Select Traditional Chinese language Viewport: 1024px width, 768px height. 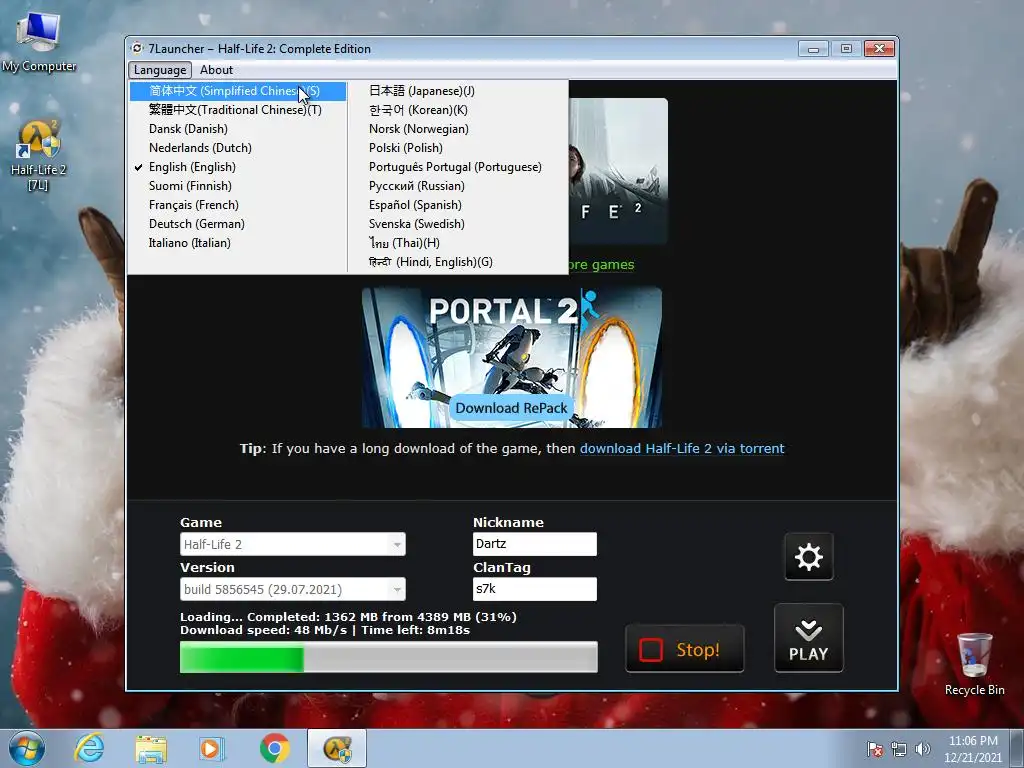tap(238, 110)
